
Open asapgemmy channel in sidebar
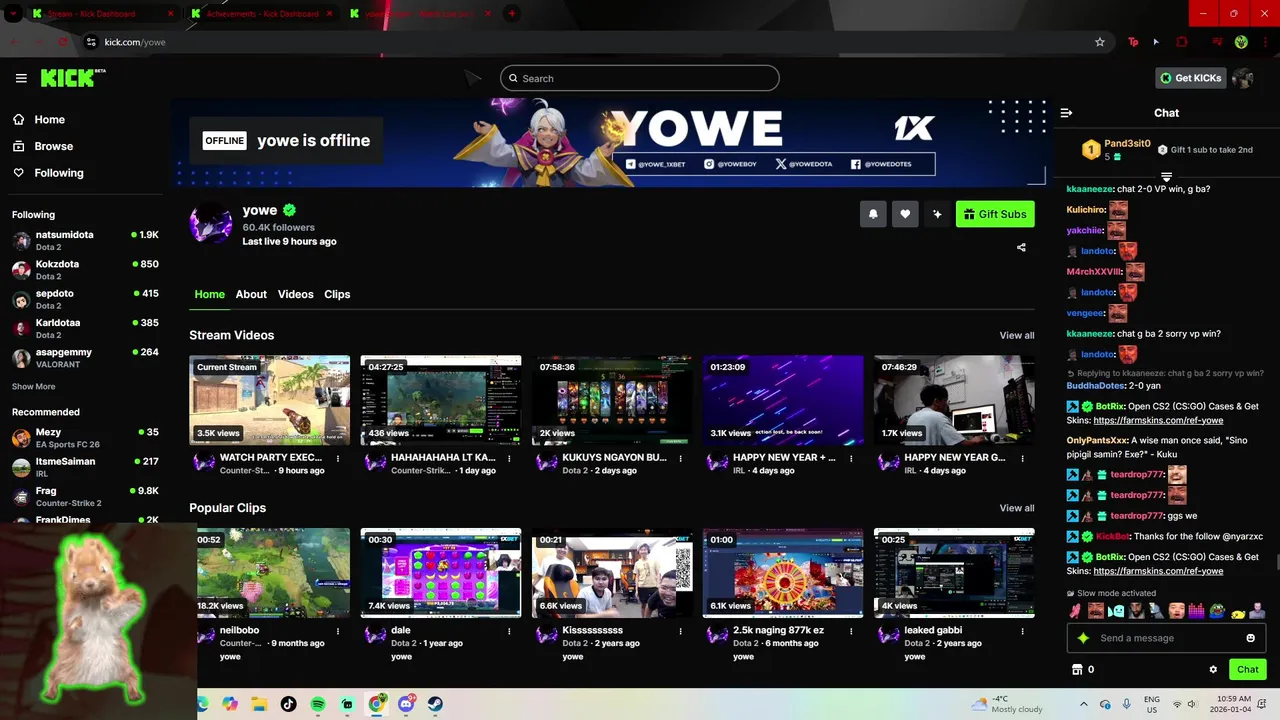pos(85,358)
